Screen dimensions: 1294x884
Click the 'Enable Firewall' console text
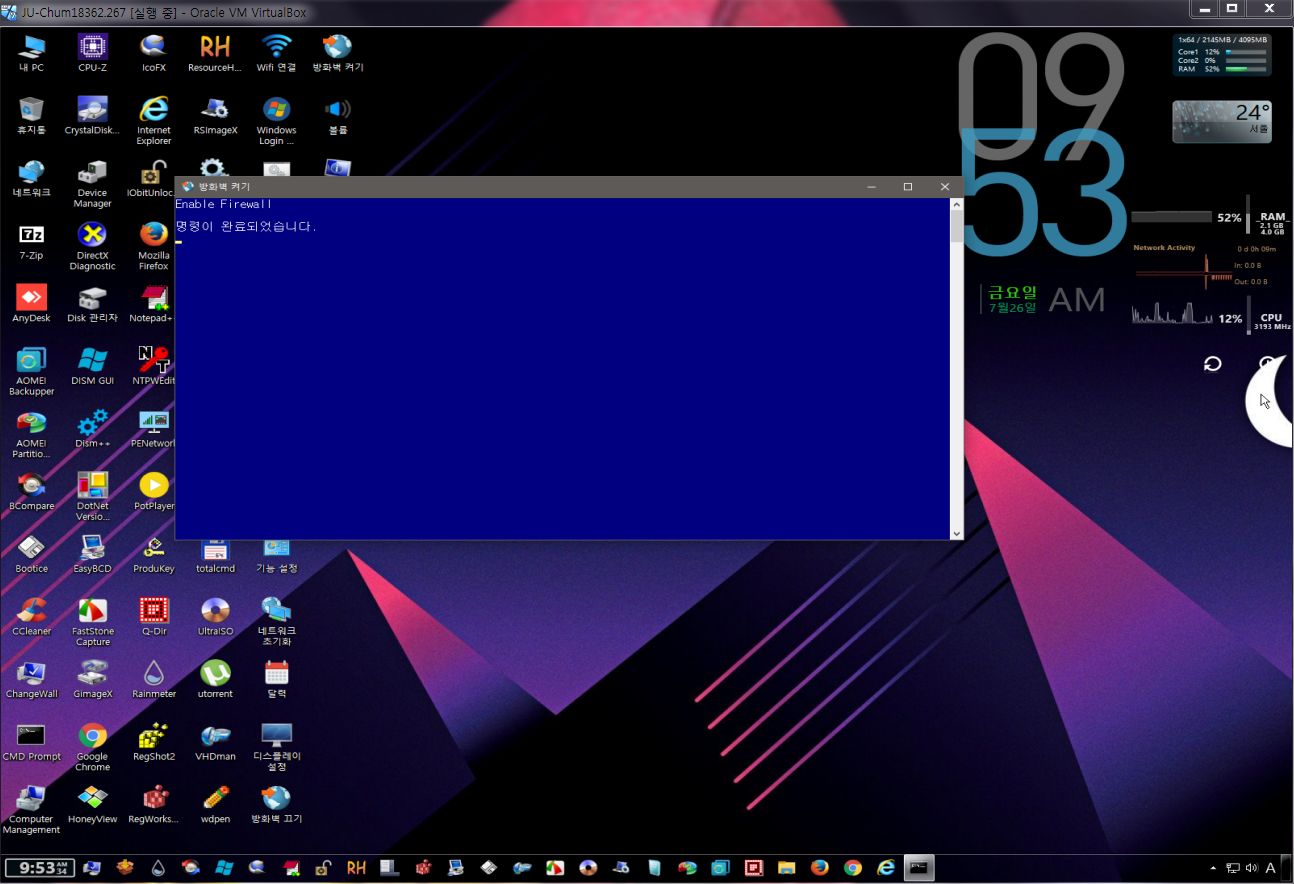pos(223,204)
